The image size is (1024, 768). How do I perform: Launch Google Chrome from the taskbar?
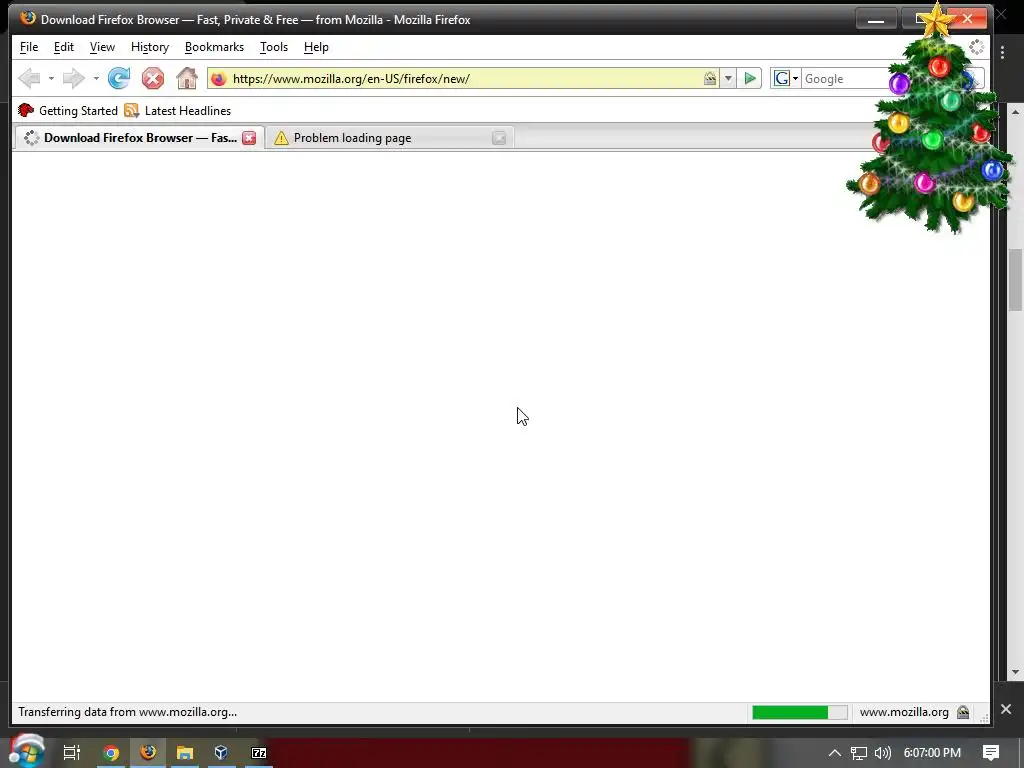click(111, 753)
